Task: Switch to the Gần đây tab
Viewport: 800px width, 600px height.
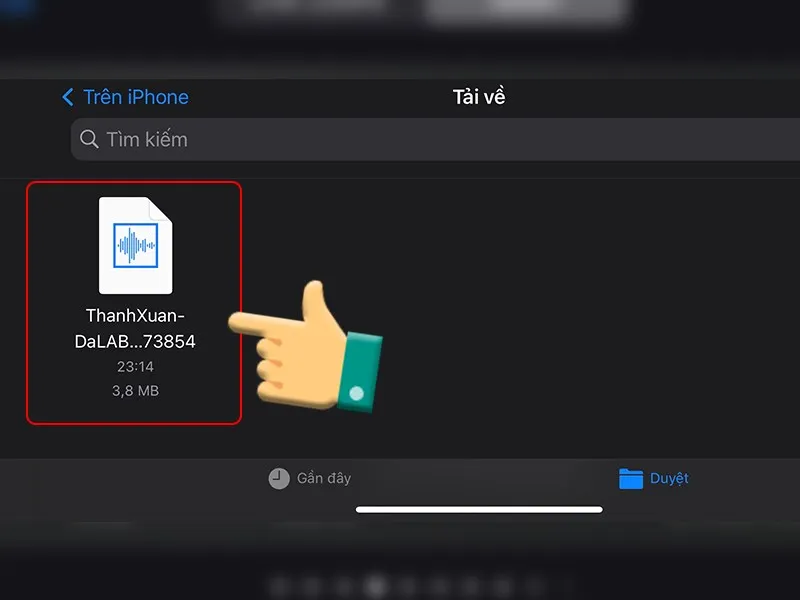Action: click(x=323, y=479)
